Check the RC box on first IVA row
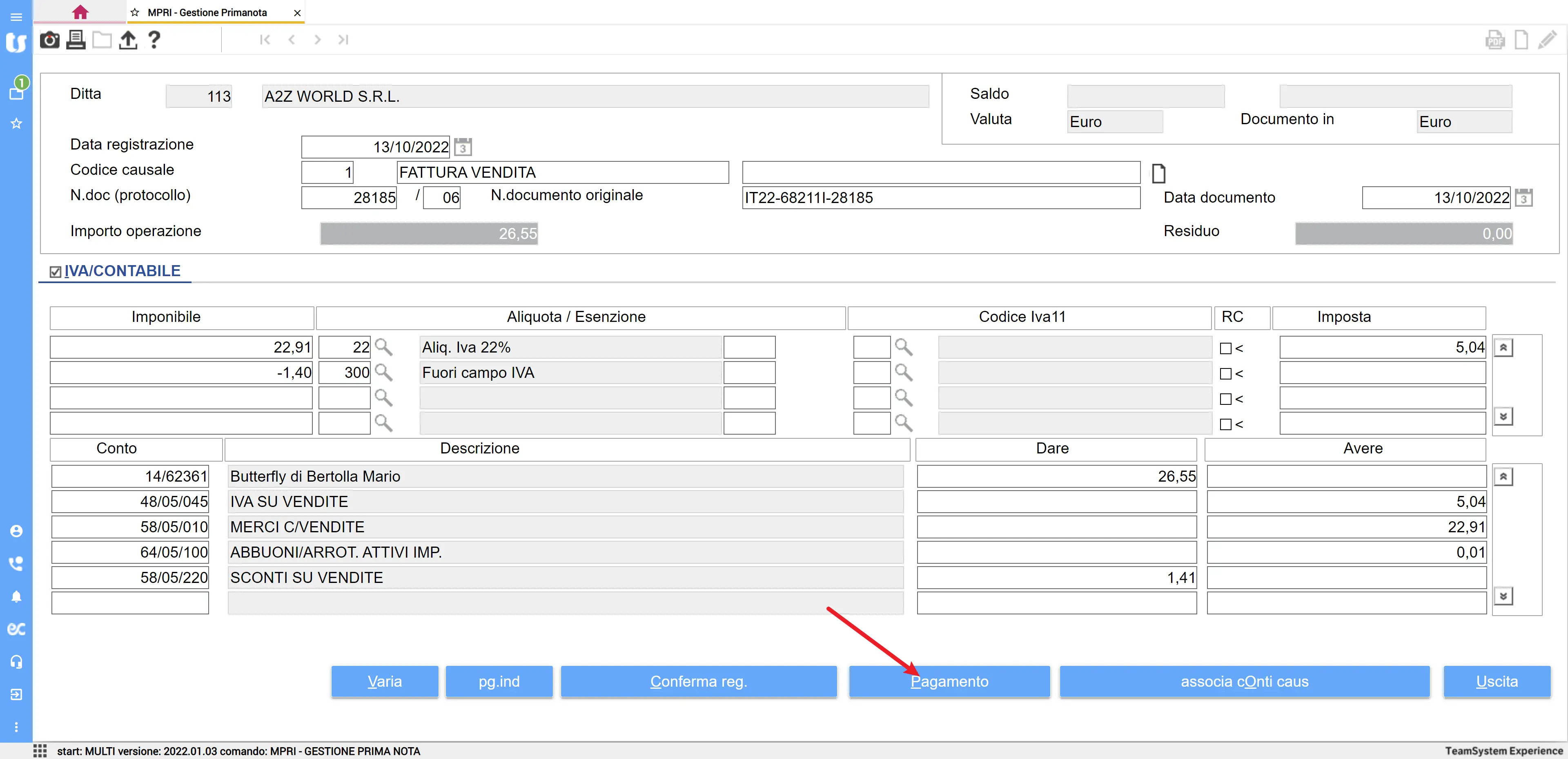Image resolution: width=1568 pixels, height=759 pixels. point(1225,348)
